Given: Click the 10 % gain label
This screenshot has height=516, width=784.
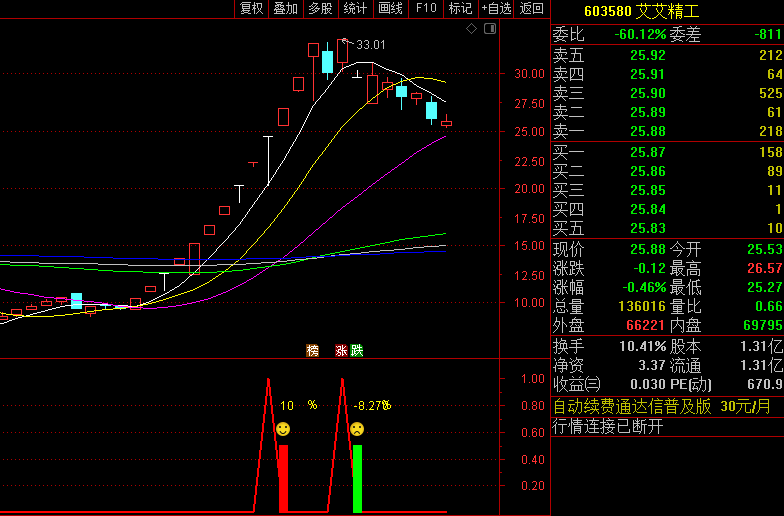Looking at the screenshot, I should (298, 406).
